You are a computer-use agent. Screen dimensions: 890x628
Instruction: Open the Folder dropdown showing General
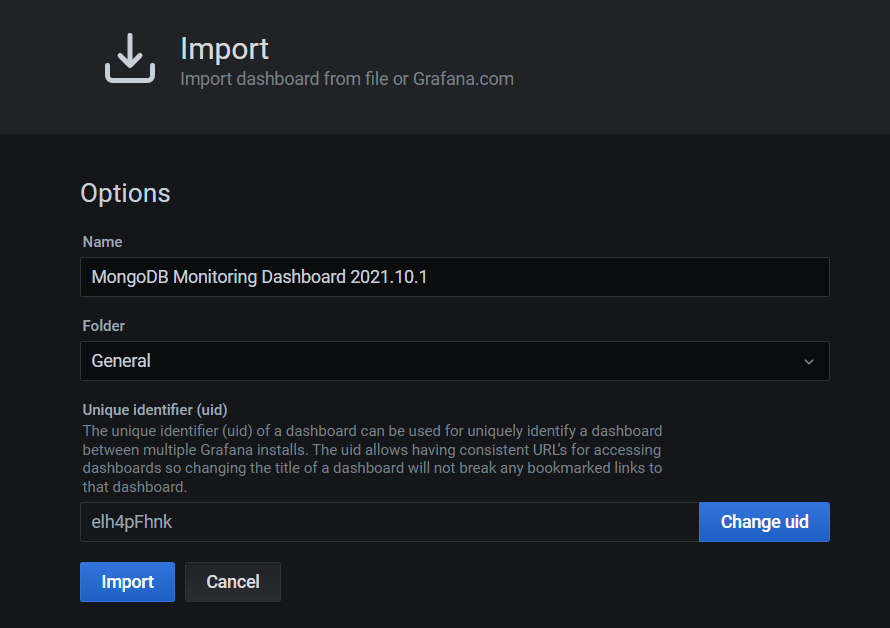click(455, 361)
